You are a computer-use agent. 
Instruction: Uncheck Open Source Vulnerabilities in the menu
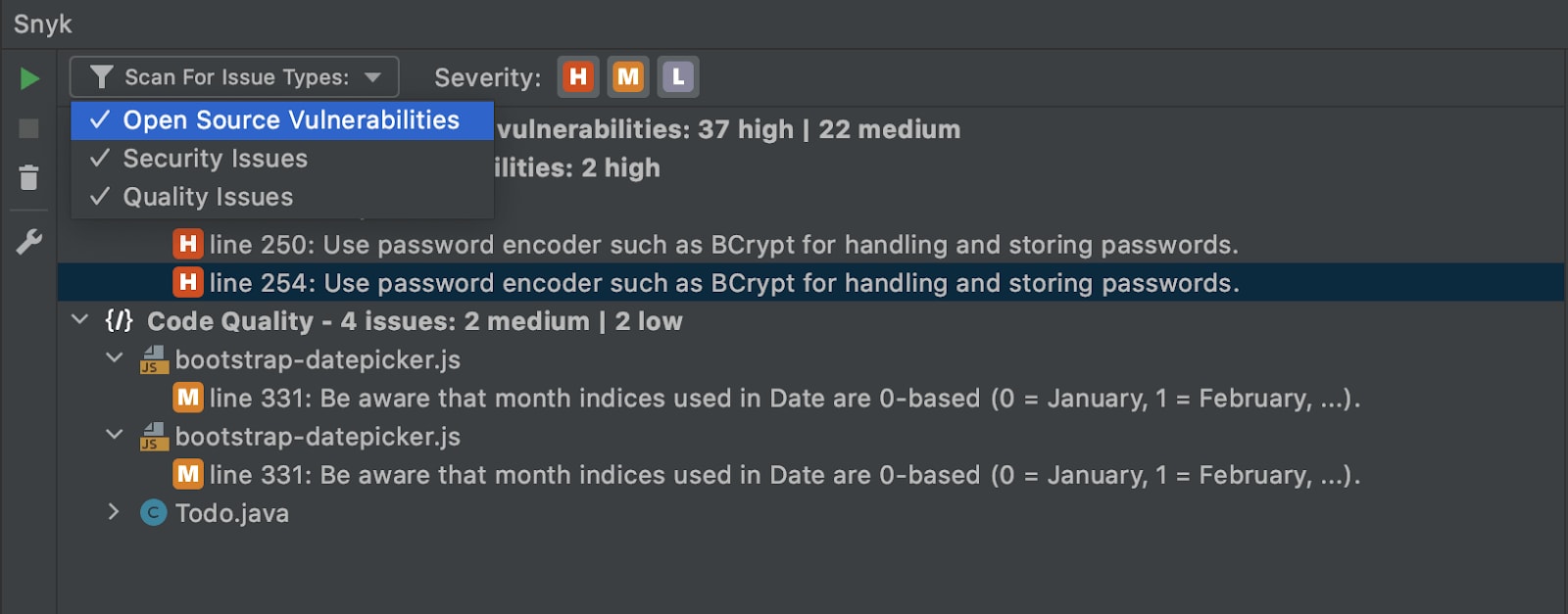(x=282, y=120)
